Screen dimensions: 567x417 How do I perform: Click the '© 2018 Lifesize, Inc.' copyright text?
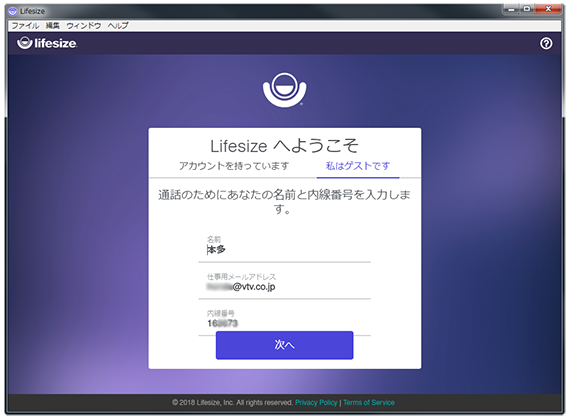click(202, 403)
